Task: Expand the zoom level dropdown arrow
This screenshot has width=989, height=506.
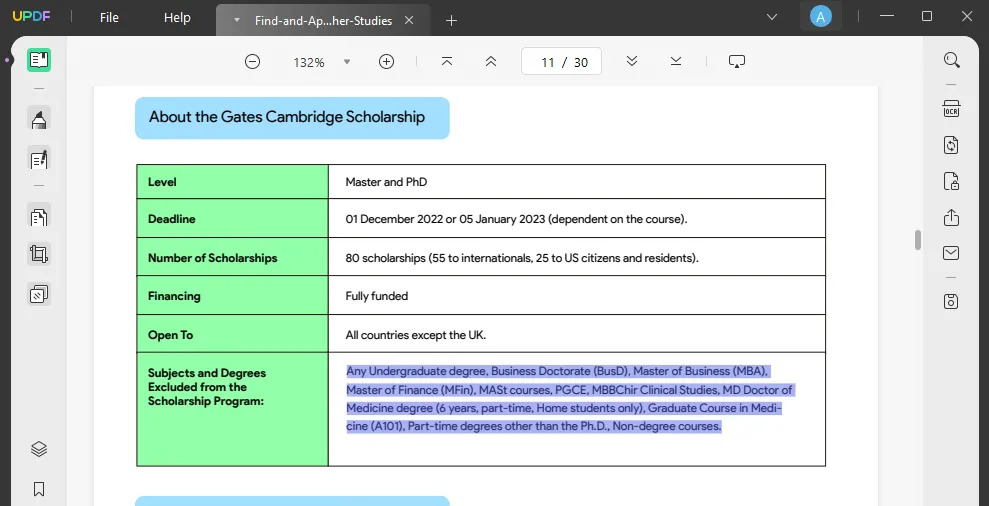Action: [x=347, y=62]
